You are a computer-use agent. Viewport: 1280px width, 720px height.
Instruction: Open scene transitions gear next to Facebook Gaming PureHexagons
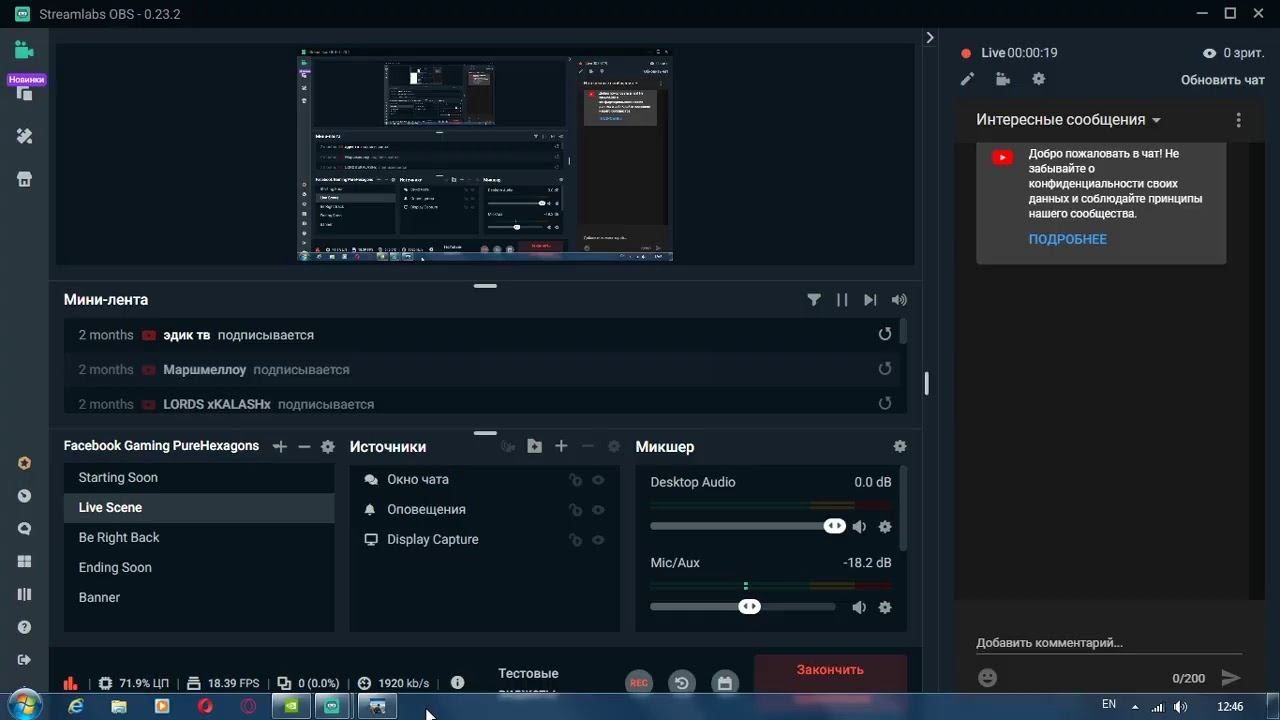pos(327,447)
